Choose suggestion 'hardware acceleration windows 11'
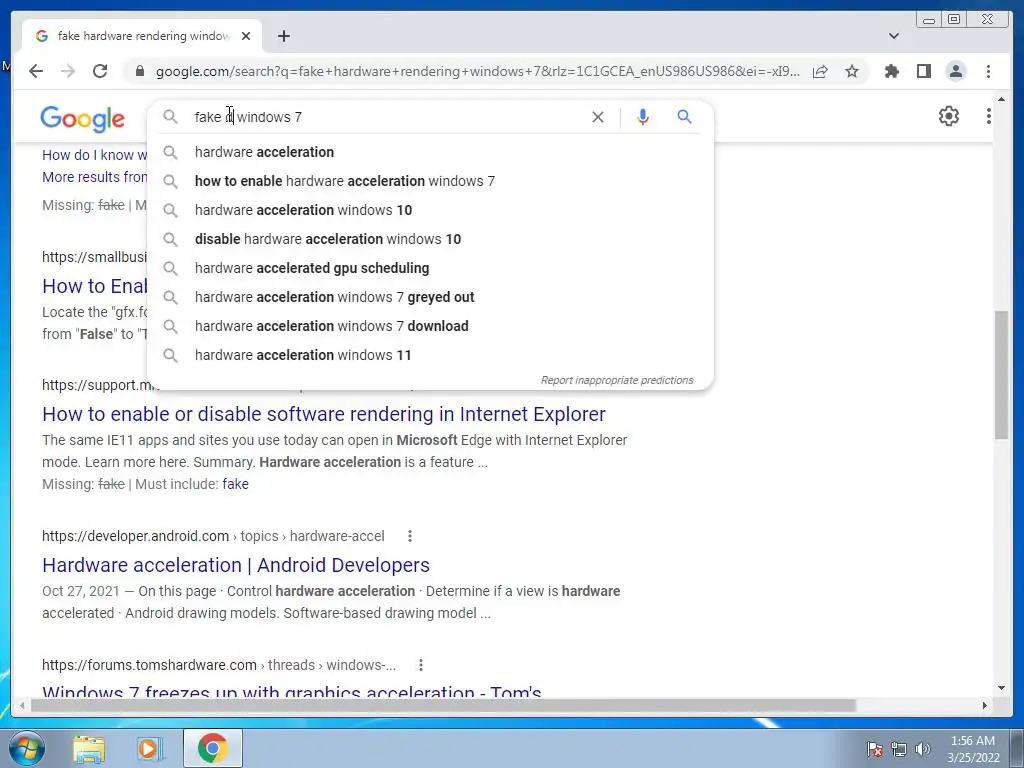Image resolution: width=1024 pixels, height=768 pixels. coord(431,355)
